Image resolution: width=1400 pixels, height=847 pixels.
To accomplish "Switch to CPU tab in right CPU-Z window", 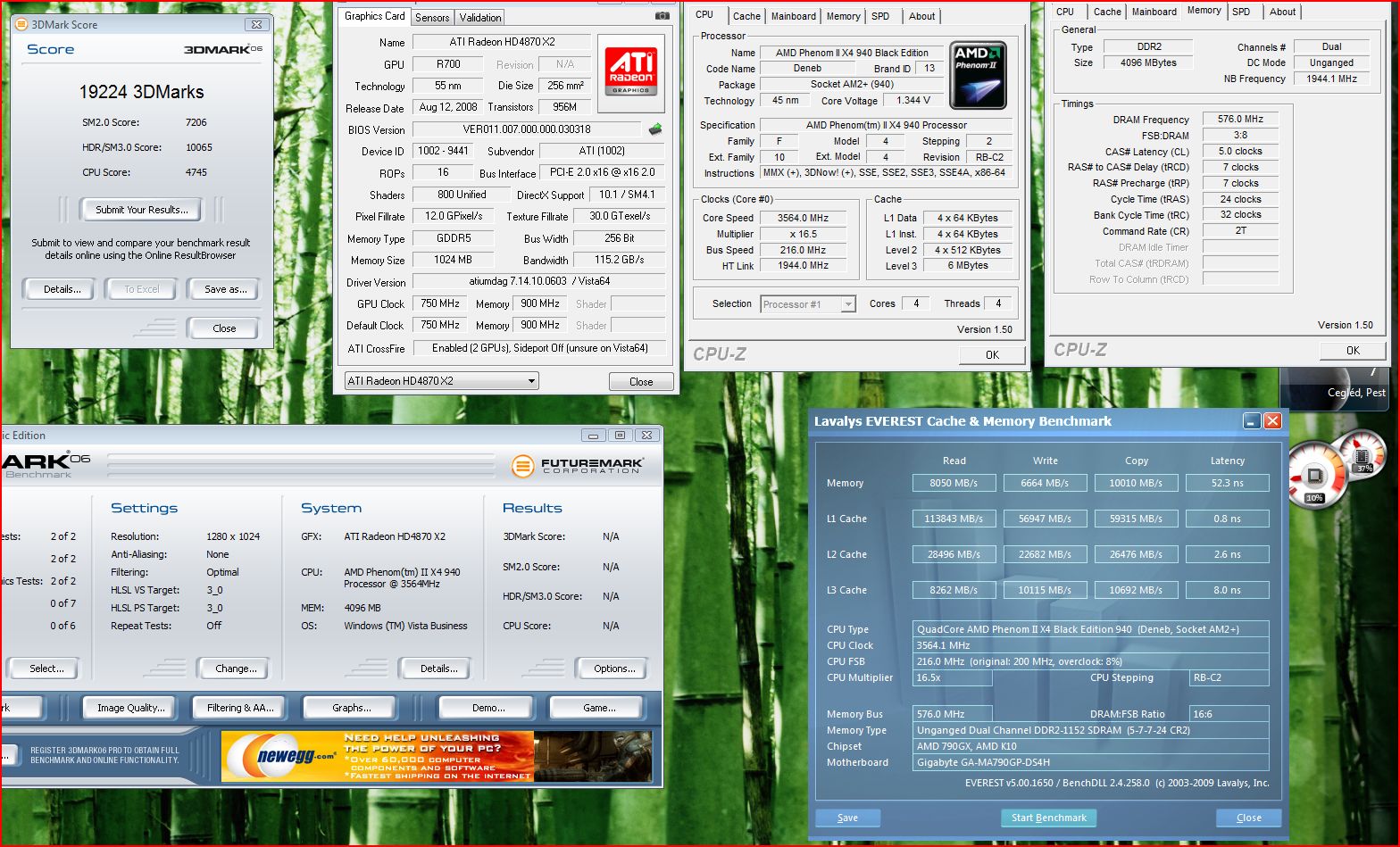I will pos(1065,12).
